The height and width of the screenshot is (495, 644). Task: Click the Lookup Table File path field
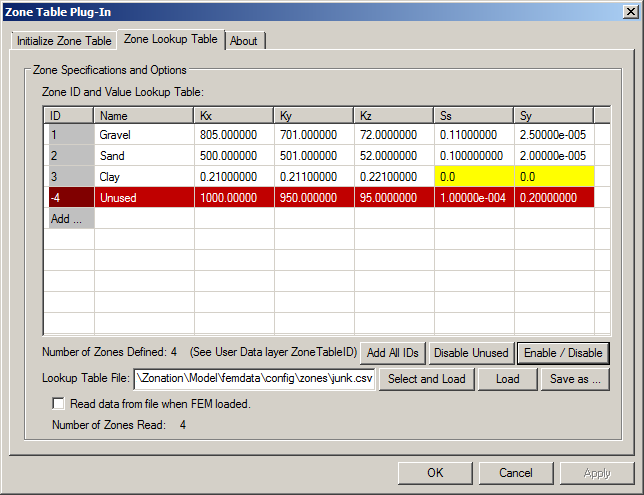254,379
